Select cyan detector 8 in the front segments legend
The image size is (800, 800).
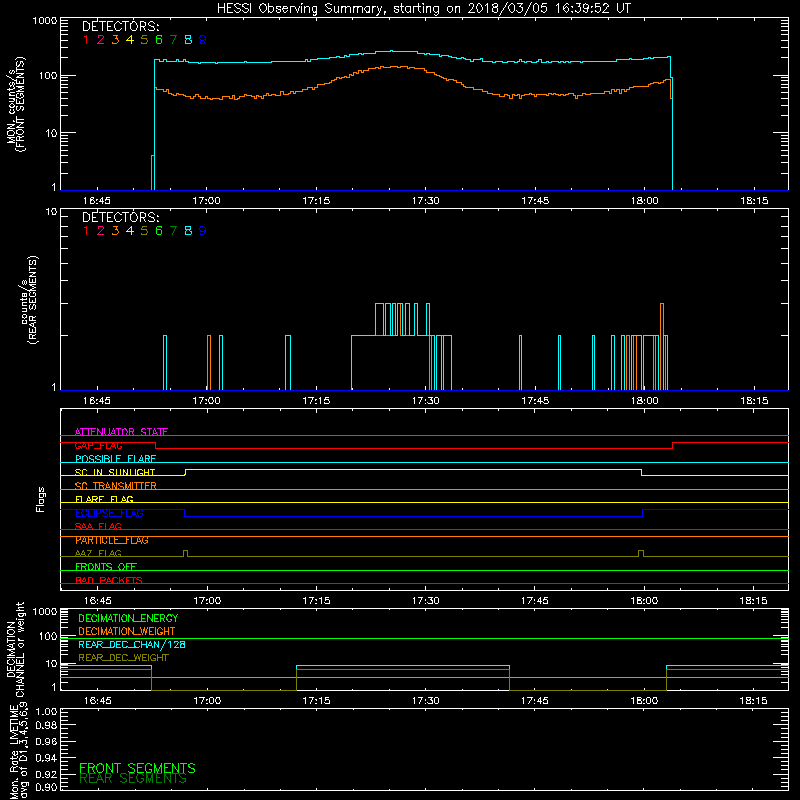pos(188,40)
